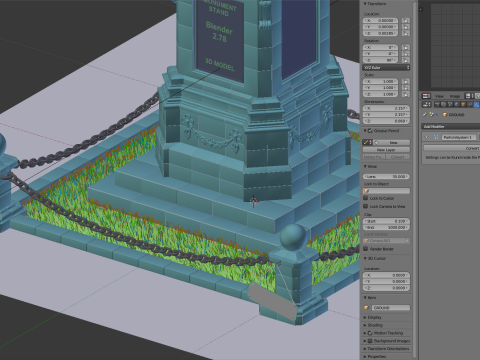The height and width of the screenshot is (360, 480).
Task: Open the Object properties tab icon
Action: 463,104
